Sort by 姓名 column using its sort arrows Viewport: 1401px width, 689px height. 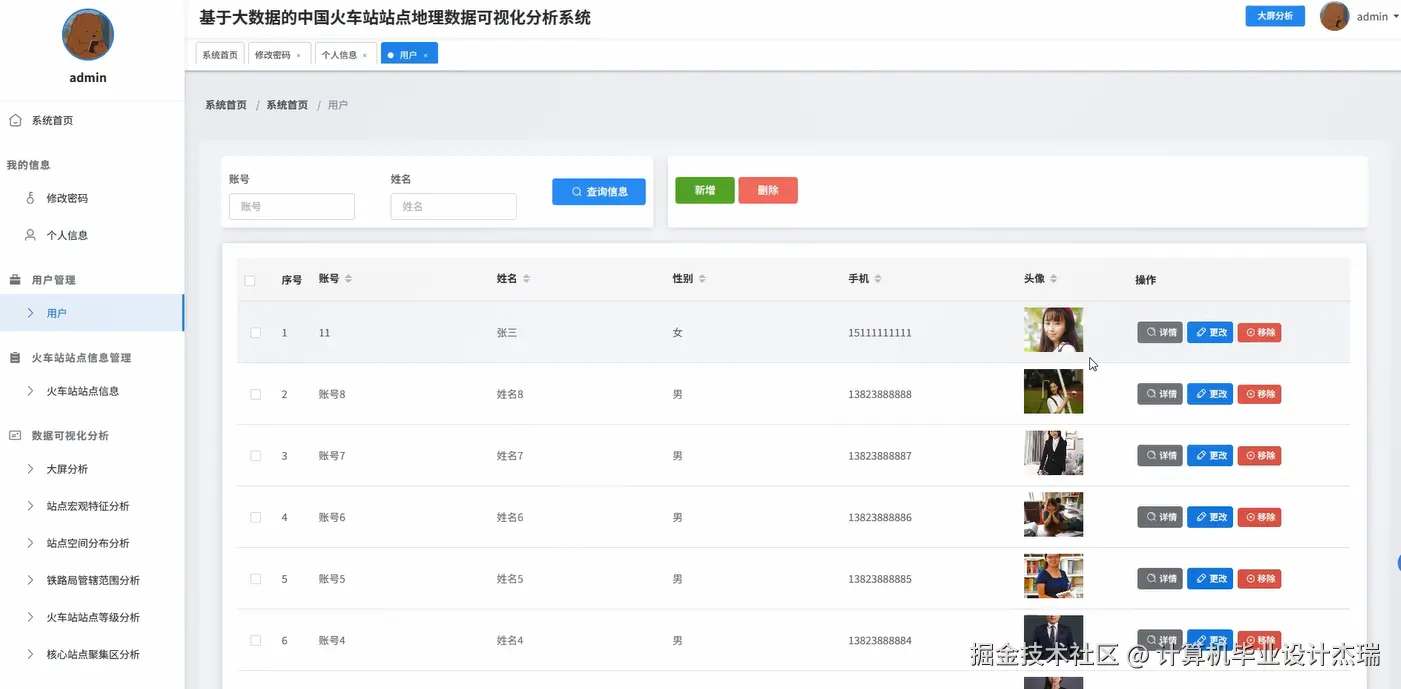click(x=527, y=279)
